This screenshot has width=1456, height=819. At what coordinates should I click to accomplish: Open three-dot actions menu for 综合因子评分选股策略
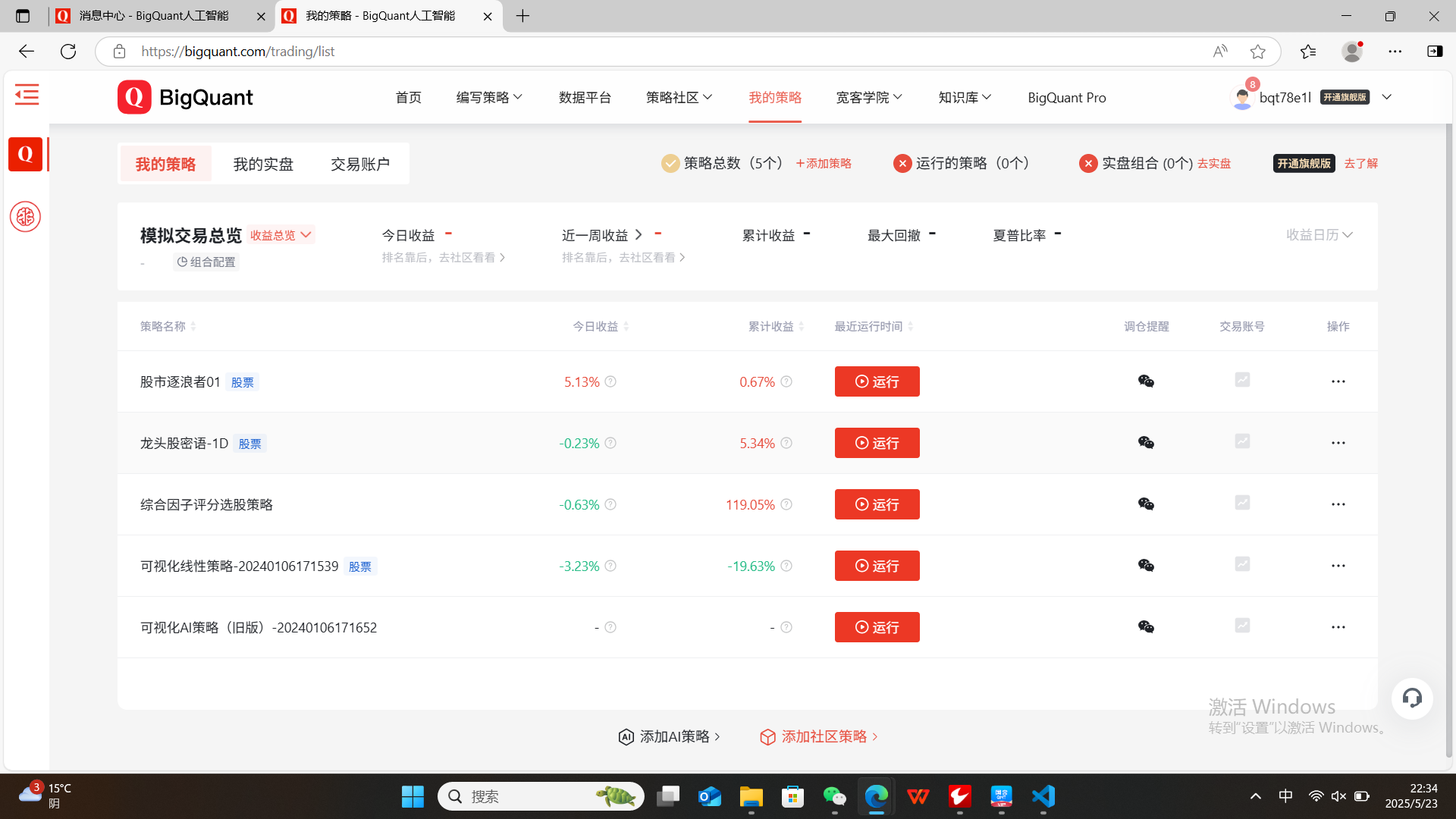coord(1338,504)
